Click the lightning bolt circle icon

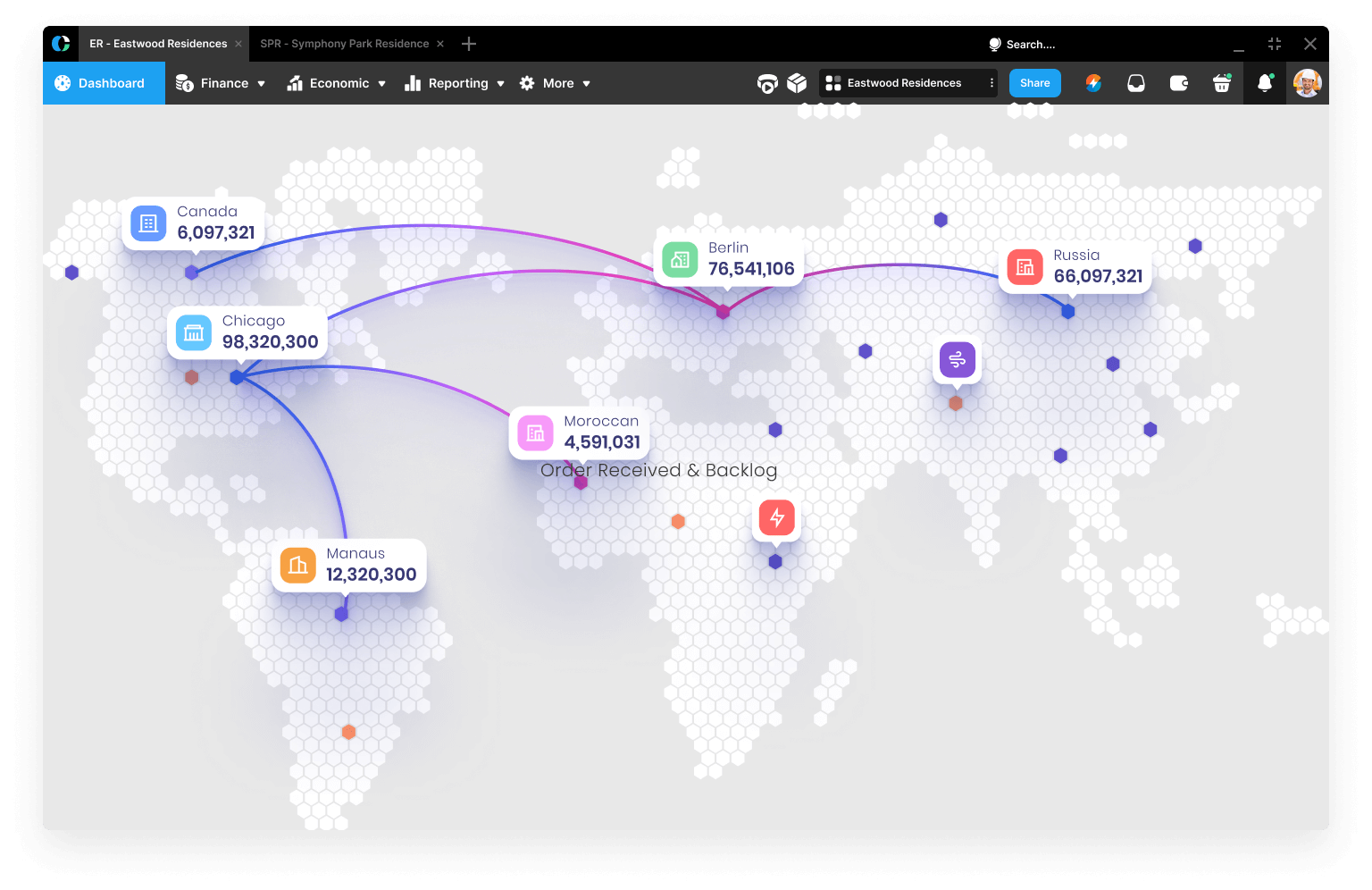point(1093,83)
